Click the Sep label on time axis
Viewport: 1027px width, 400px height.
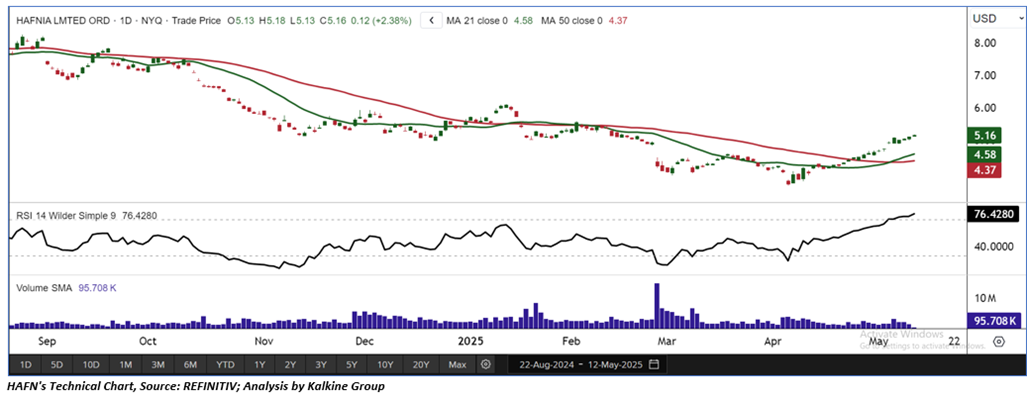pos(48,341)
